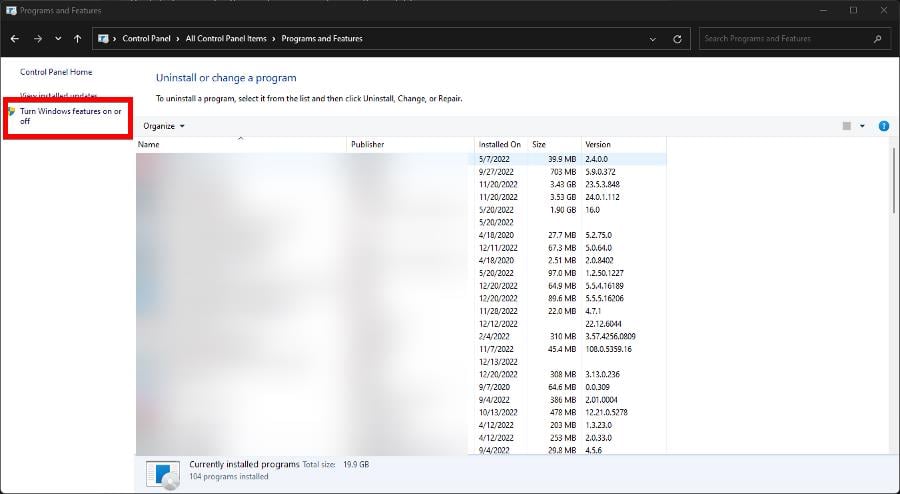Click the shield icon beside Windows features
This screenshot has width=900, height=494.
[x=11, y=111]
